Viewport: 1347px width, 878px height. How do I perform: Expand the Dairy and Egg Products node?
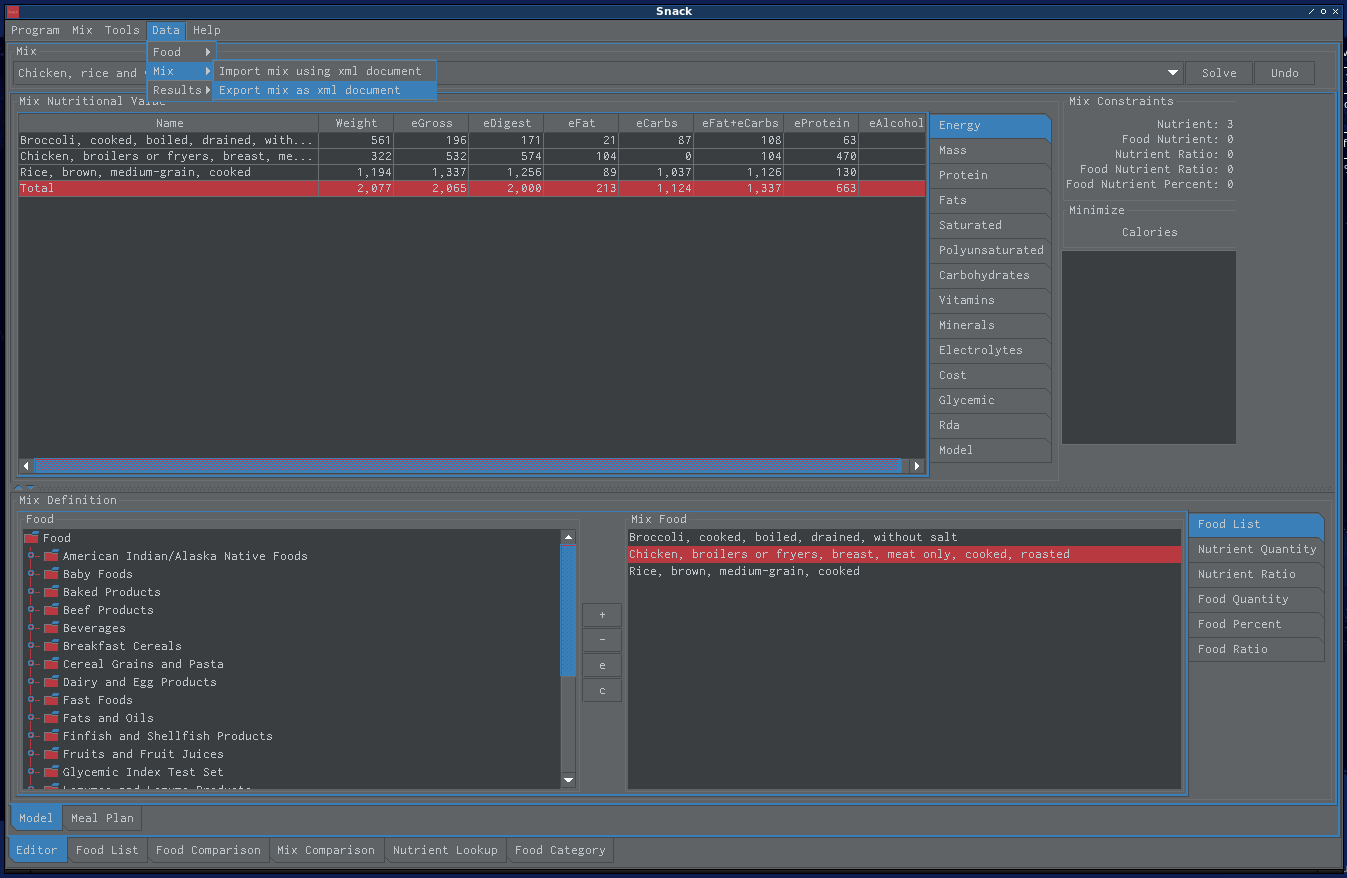[x=32, y=682]
